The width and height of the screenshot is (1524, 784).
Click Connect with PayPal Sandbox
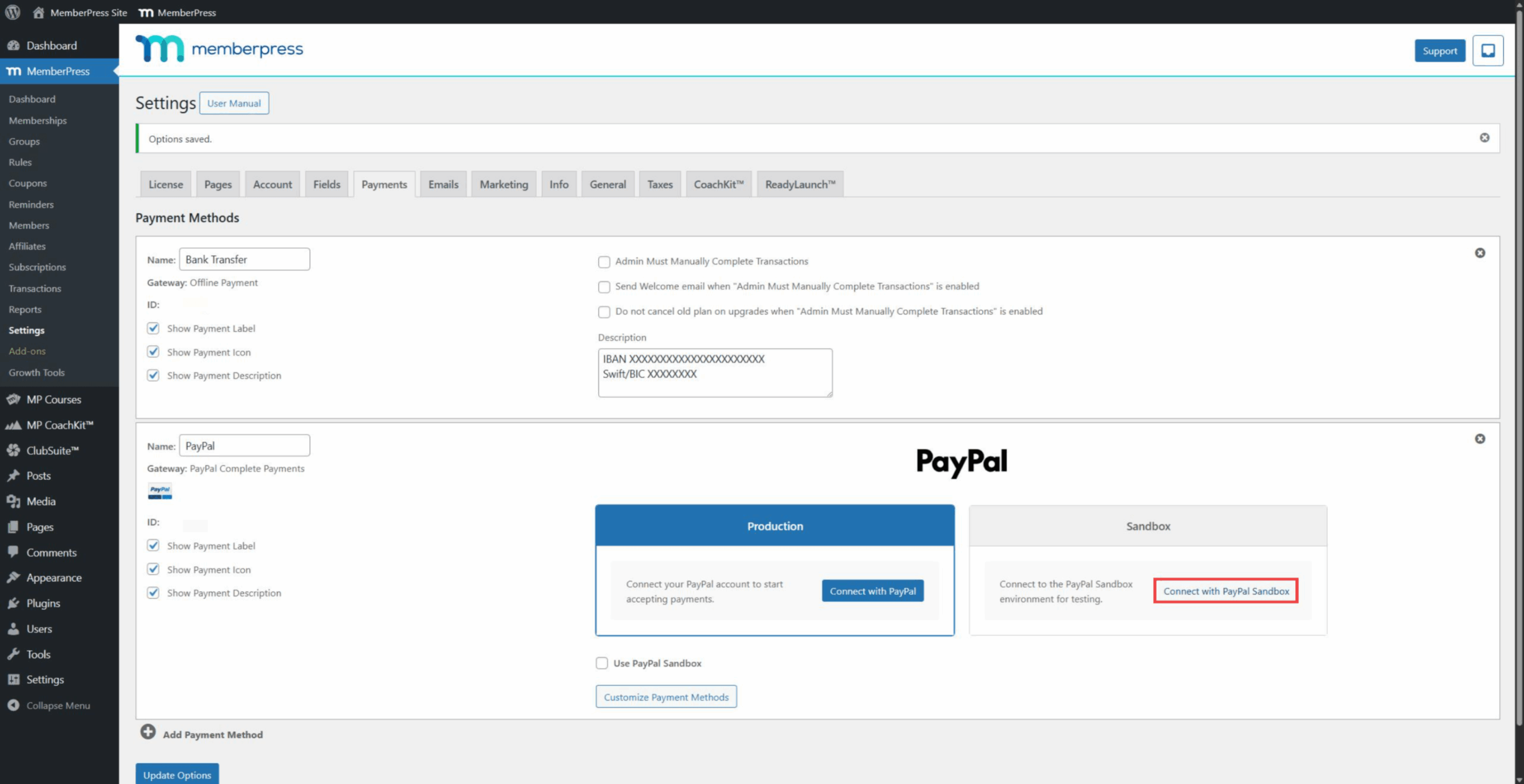tap(1226, 591)
